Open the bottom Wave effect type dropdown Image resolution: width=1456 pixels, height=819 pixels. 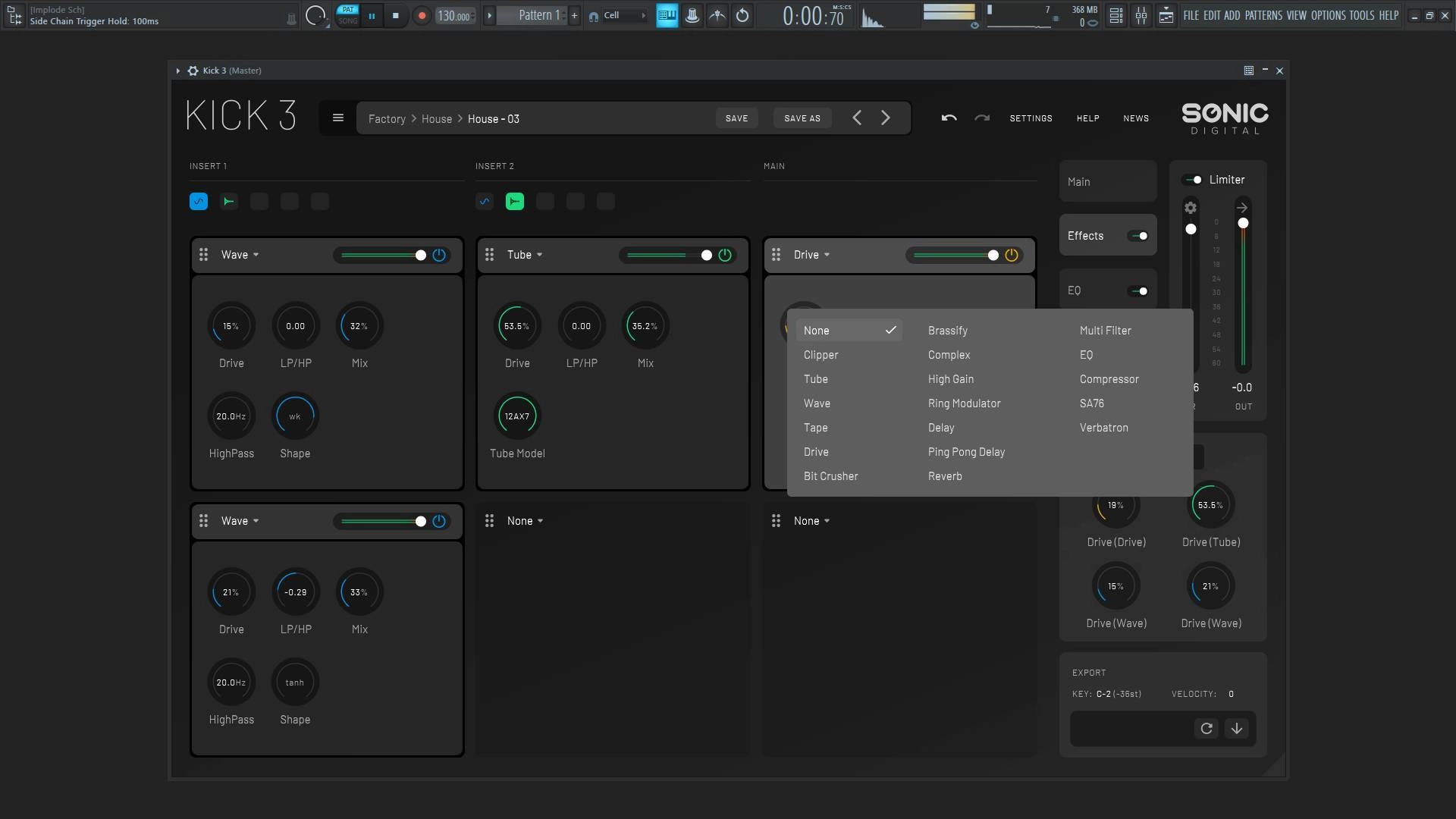[240, 521]
